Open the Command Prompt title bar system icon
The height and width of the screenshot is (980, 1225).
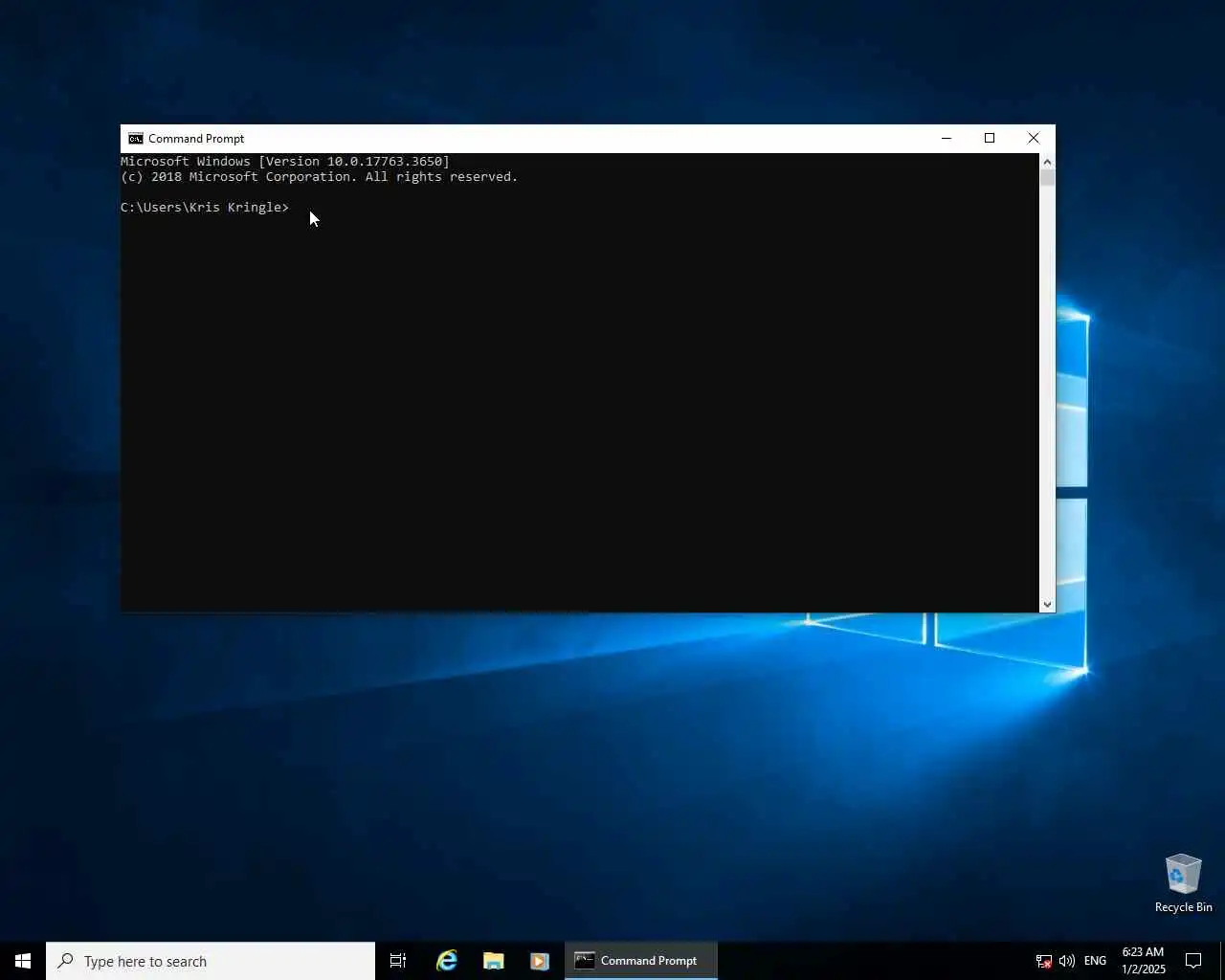(136, 138)
